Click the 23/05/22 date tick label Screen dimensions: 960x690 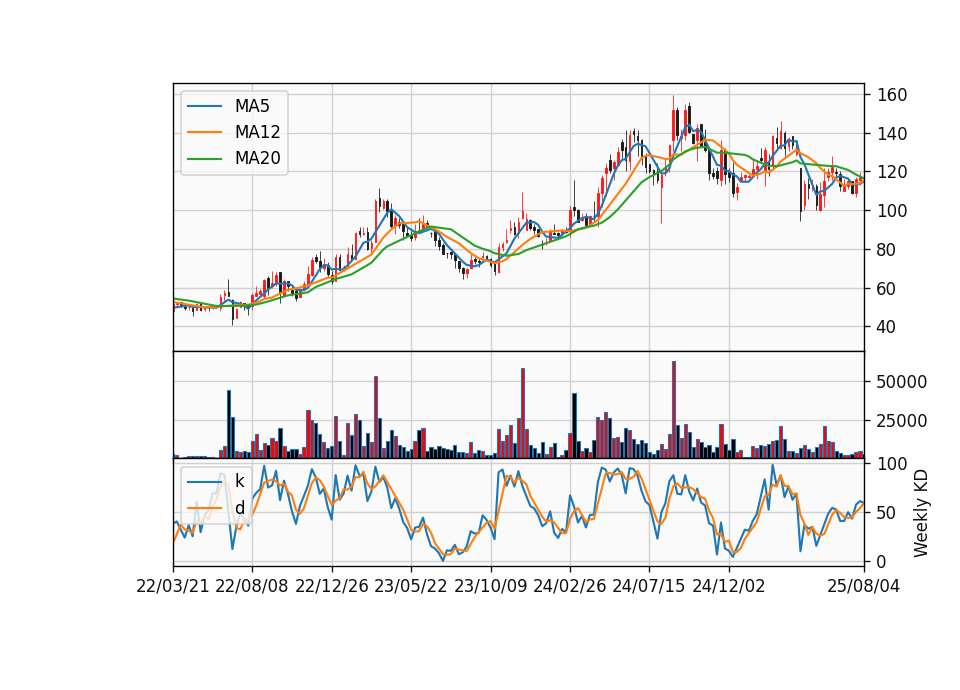tap(411, 586)
